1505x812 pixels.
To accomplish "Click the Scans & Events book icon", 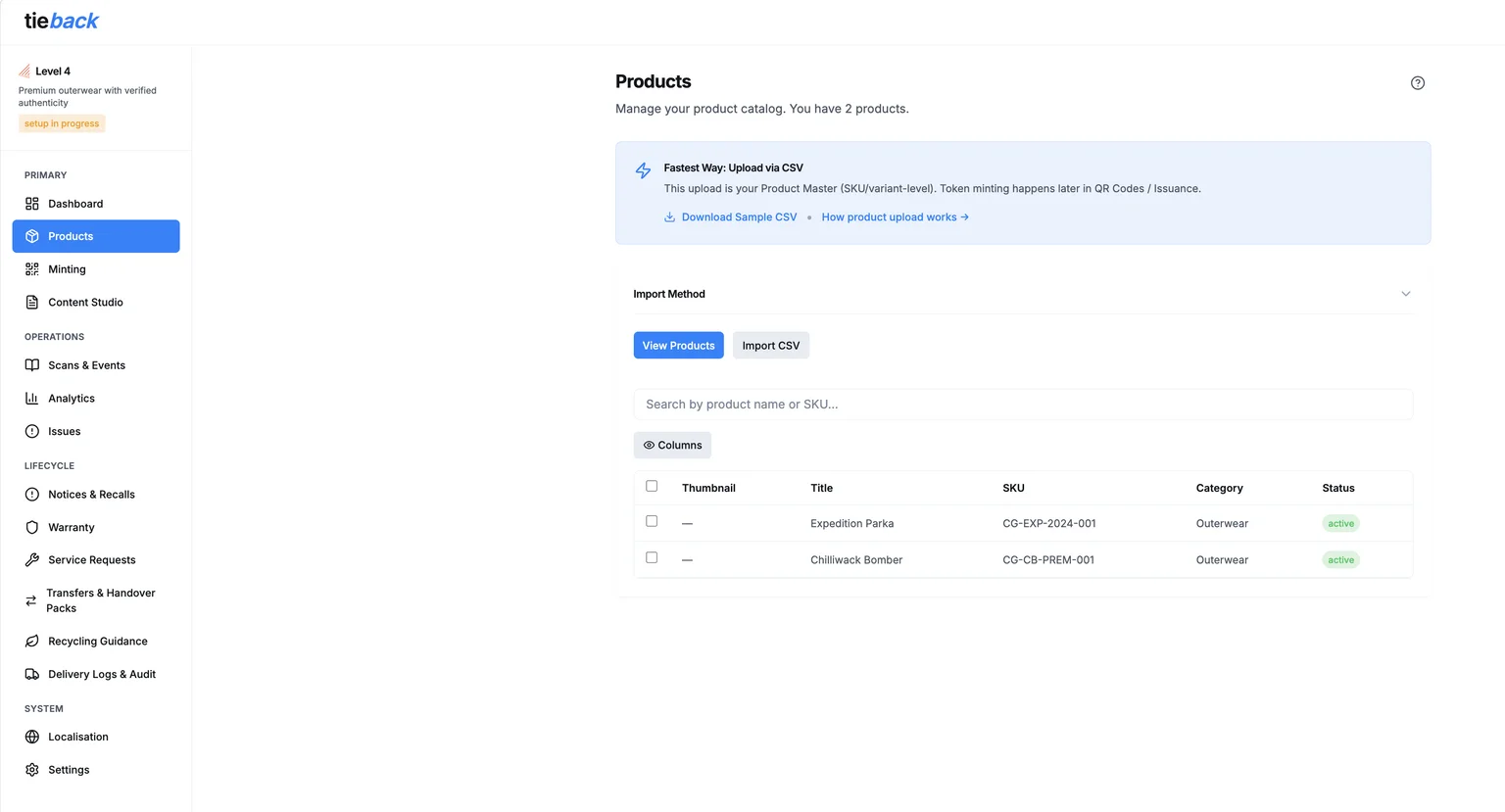I will click(x=32, y=364).
